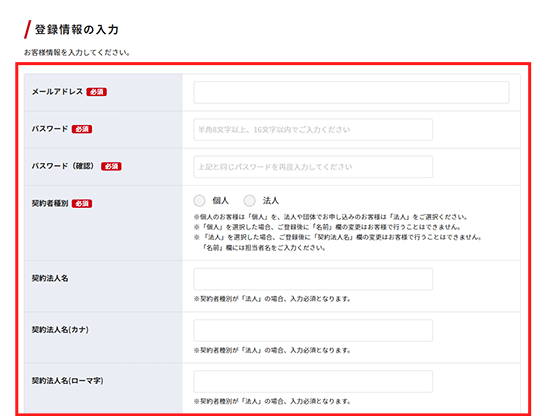The image size is (552, 416).
Task: Focus the パスワード input field
Action: pyautogui.click(x=313, y=130)
